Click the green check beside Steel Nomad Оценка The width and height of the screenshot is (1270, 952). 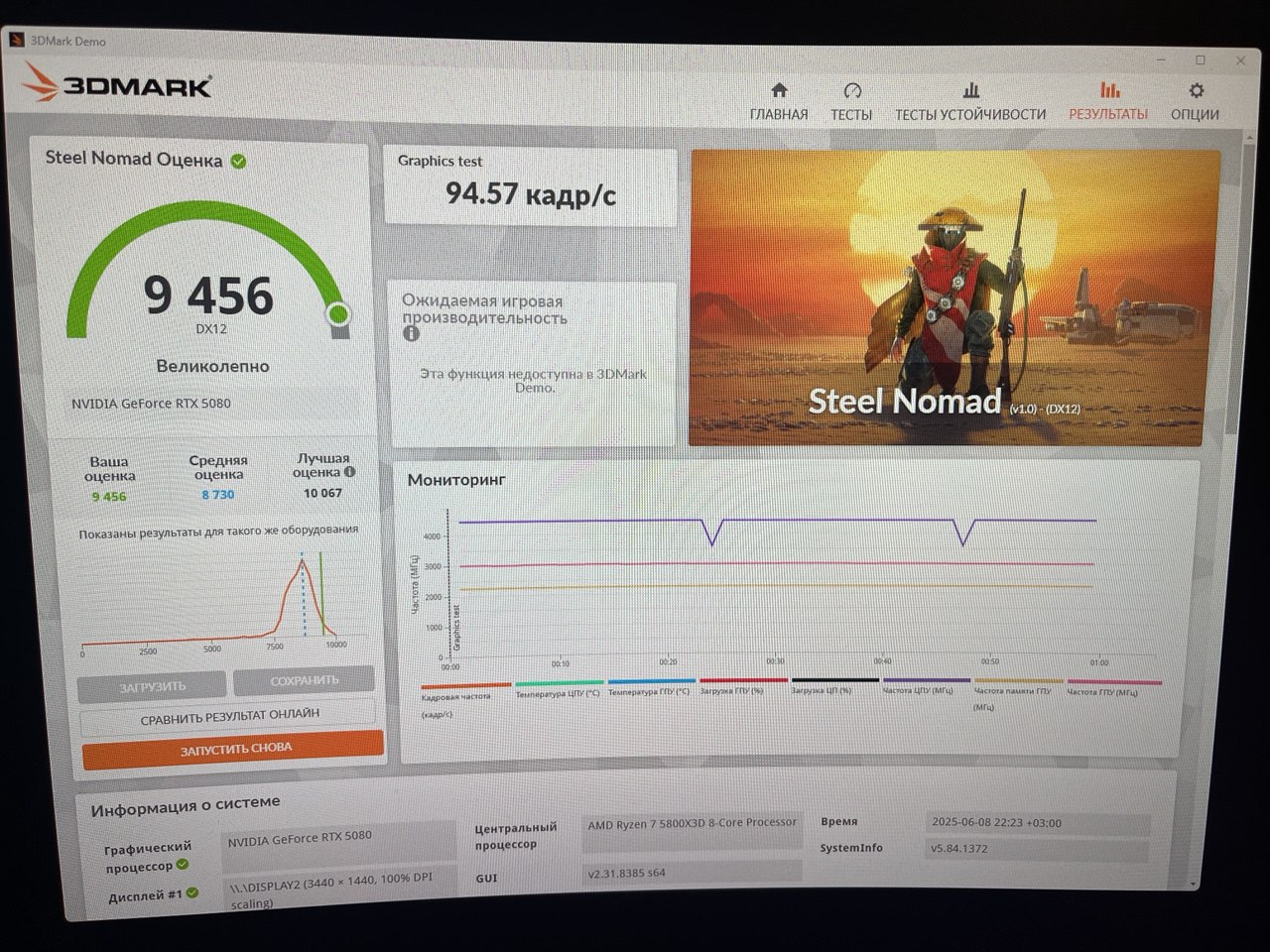[x=239, y=161]
